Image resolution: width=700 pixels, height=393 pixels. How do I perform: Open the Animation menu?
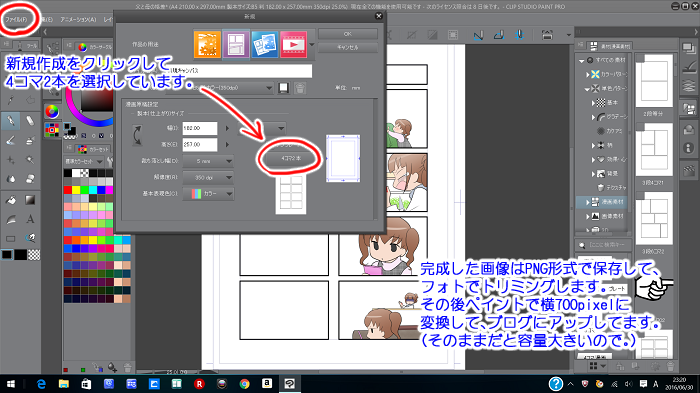pyautogui.click(x=78, y=20)
